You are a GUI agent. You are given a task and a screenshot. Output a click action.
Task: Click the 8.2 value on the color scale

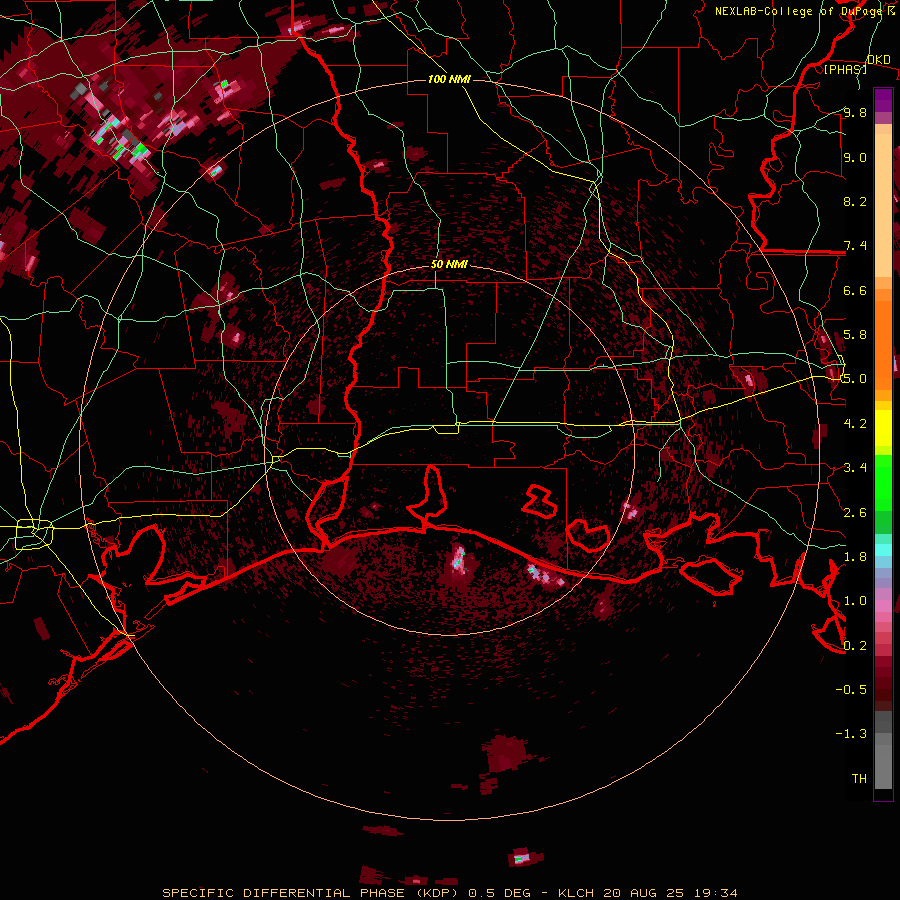[855, 201]
